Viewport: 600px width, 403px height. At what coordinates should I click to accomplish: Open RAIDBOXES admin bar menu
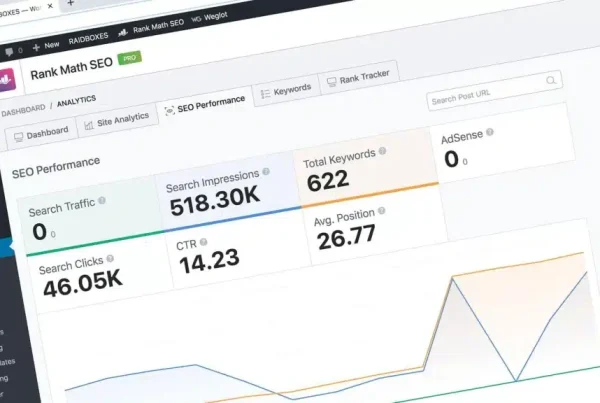[88, 39]
